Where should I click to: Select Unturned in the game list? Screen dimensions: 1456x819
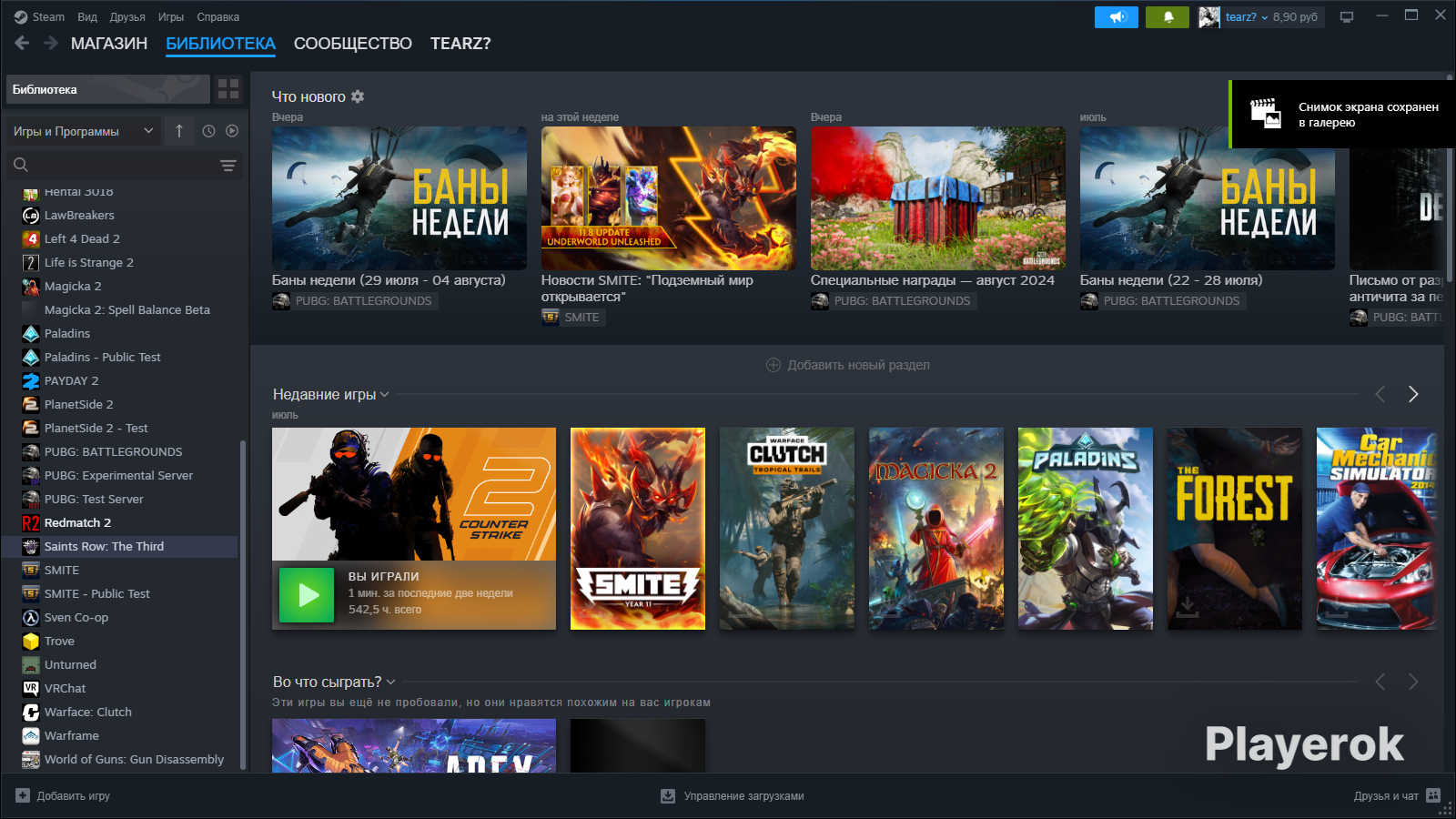tap(120, 665)
